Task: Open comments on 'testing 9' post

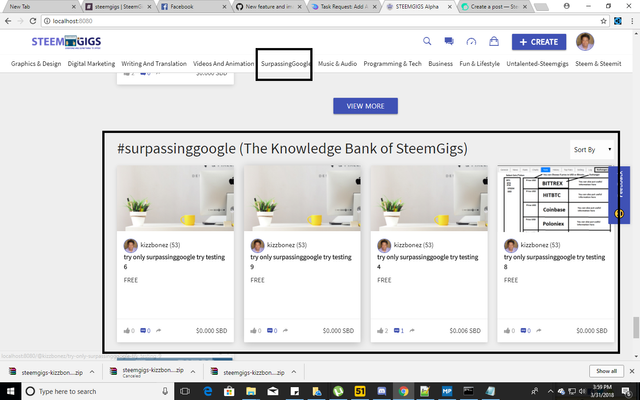Action: [x=269, y=331]
